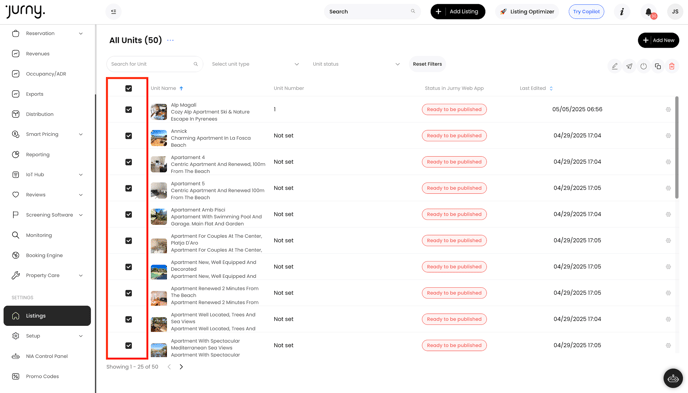Open the notifications bell
This screenshot has height=393, width=688.
[x=649, y=12]
